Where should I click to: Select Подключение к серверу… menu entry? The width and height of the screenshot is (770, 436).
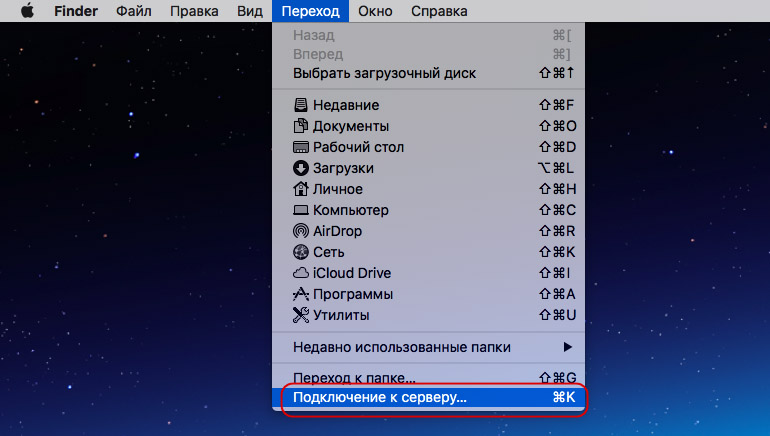tap(429, 397)
